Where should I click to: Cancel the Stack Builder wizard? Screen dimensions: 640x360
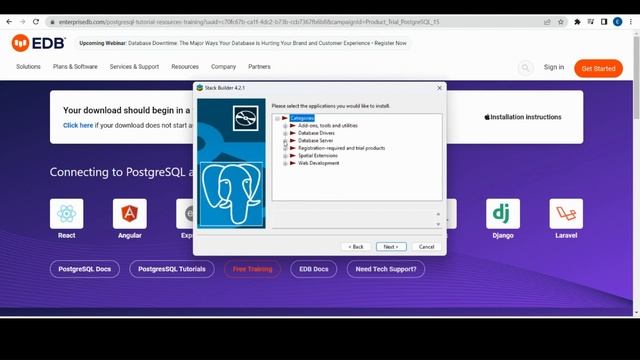pyautogui.click(x=427, y=247)
